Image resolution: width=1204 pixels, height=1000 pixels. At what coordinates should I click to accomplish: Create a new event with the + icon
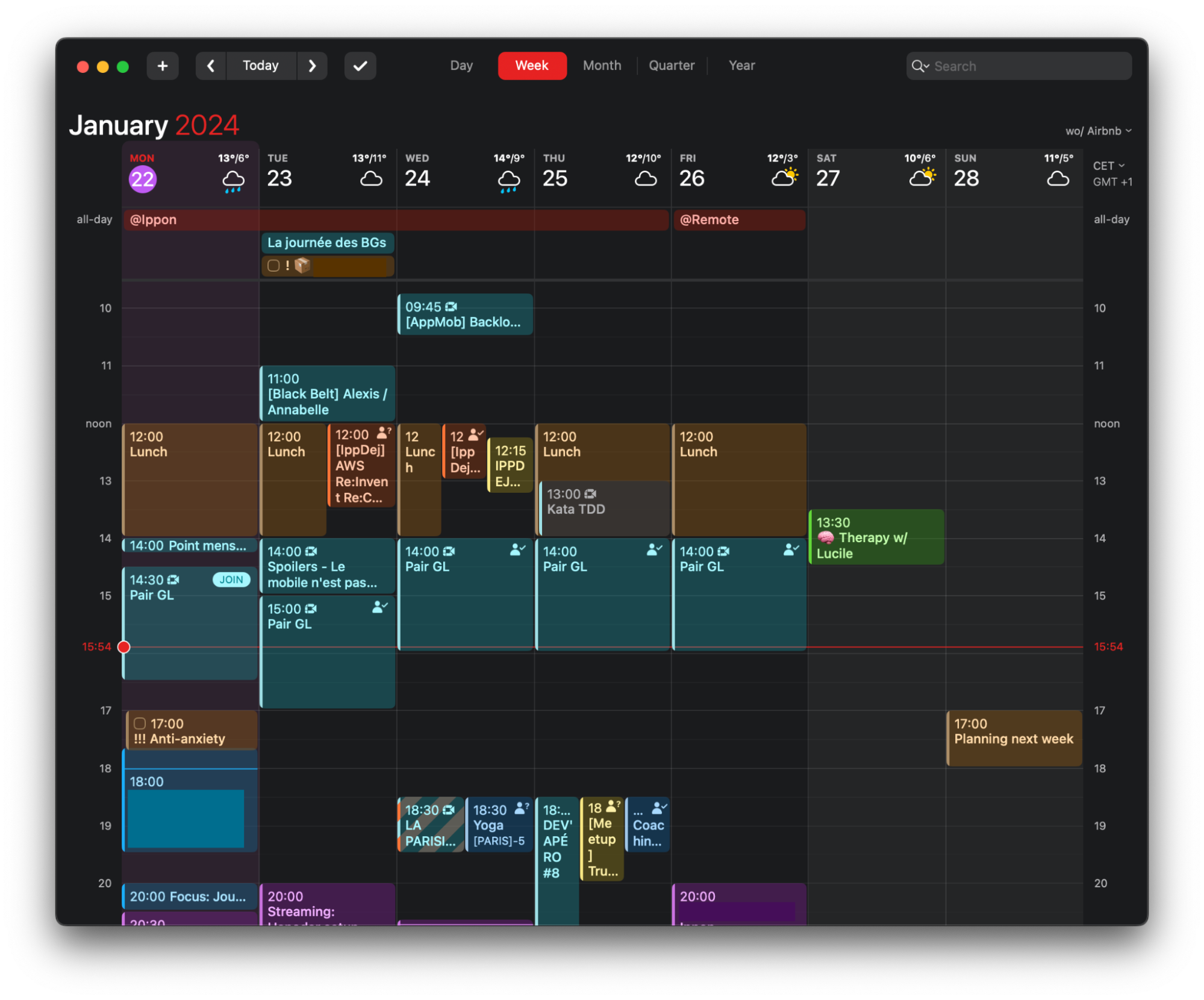(162, 66)
